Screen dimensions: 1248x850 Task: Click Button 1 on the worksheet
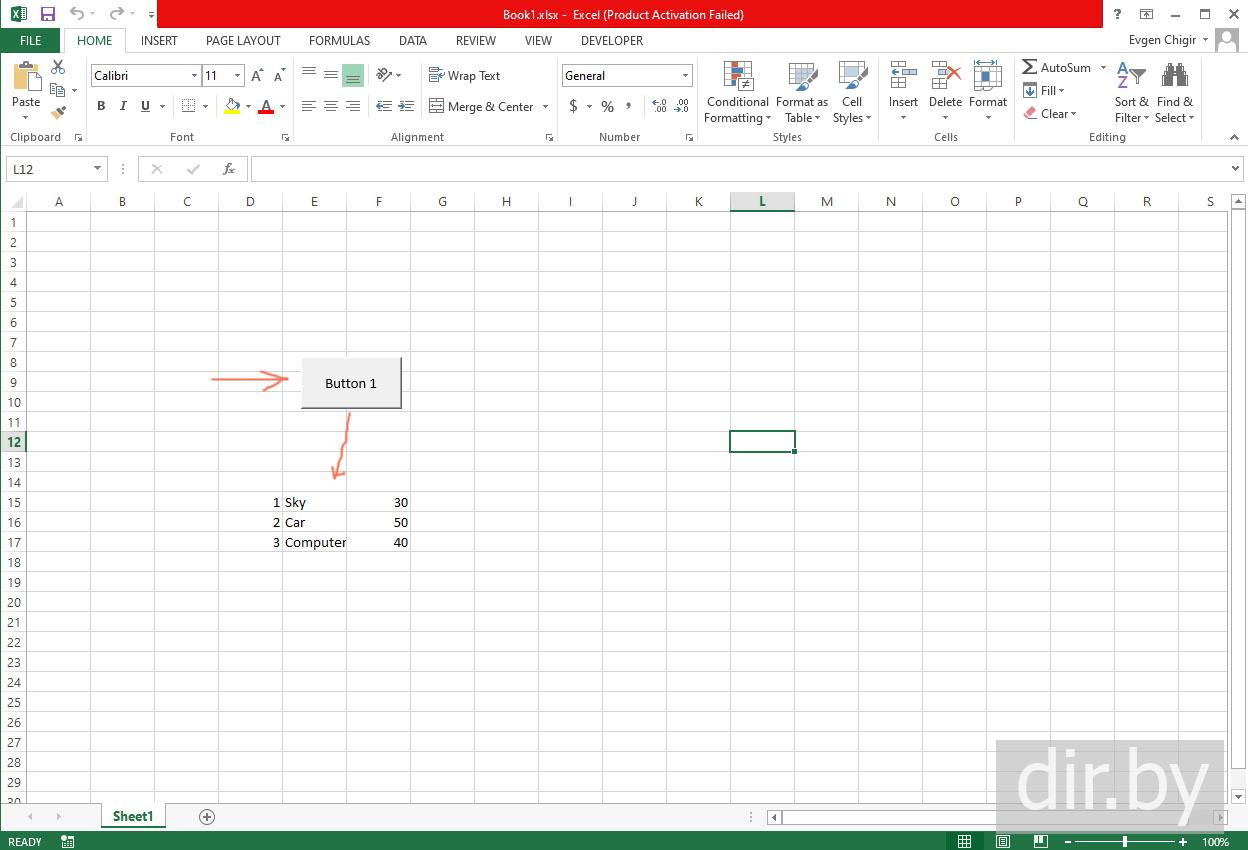(351, 383)
